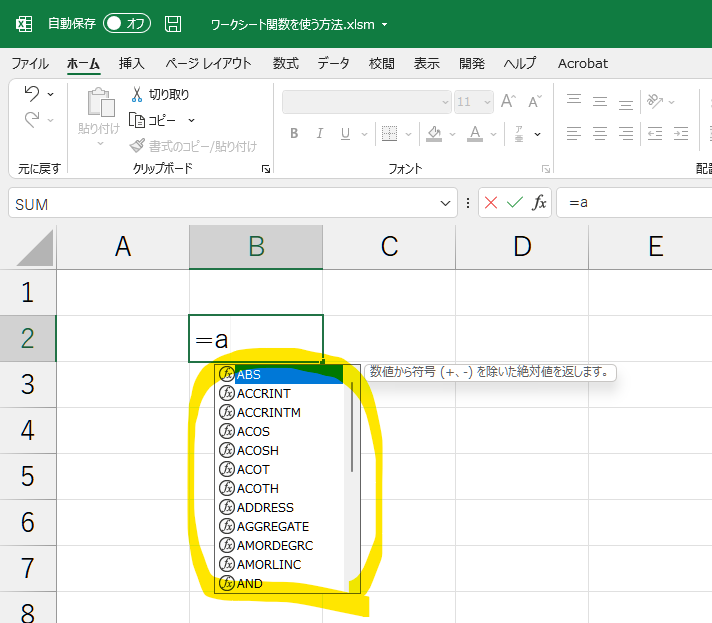Image resolution: width=712 pixels, height=623 pixels.
Task: Select column C header
Action: 389,247
